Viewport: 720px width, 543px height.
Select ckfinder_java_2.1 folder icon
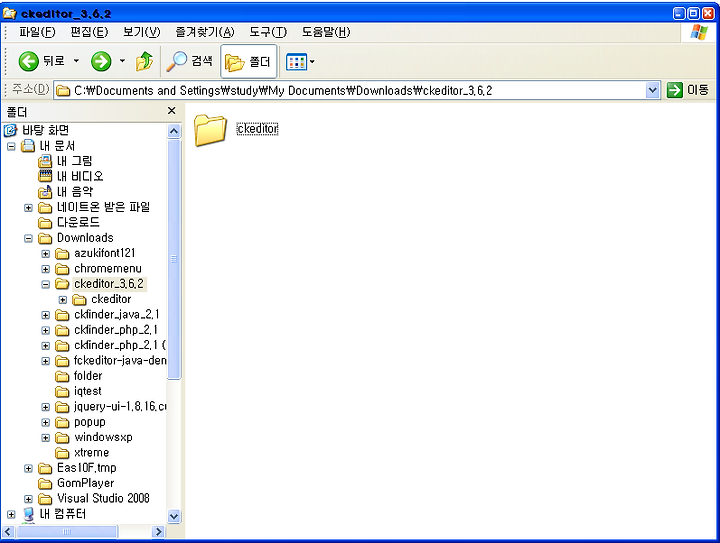pos(62,315)
